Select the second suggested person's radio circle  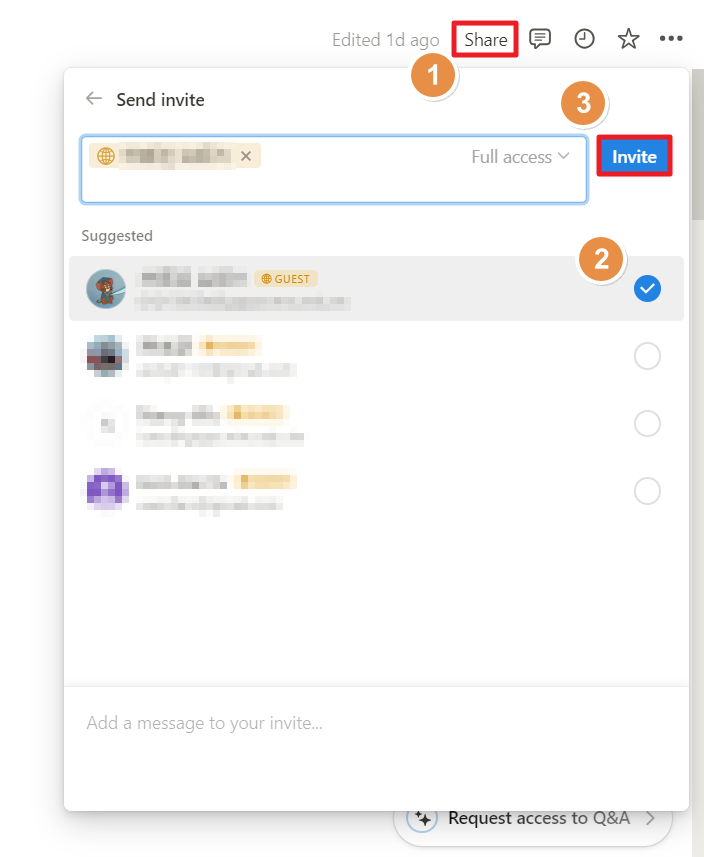click(647, 356)
